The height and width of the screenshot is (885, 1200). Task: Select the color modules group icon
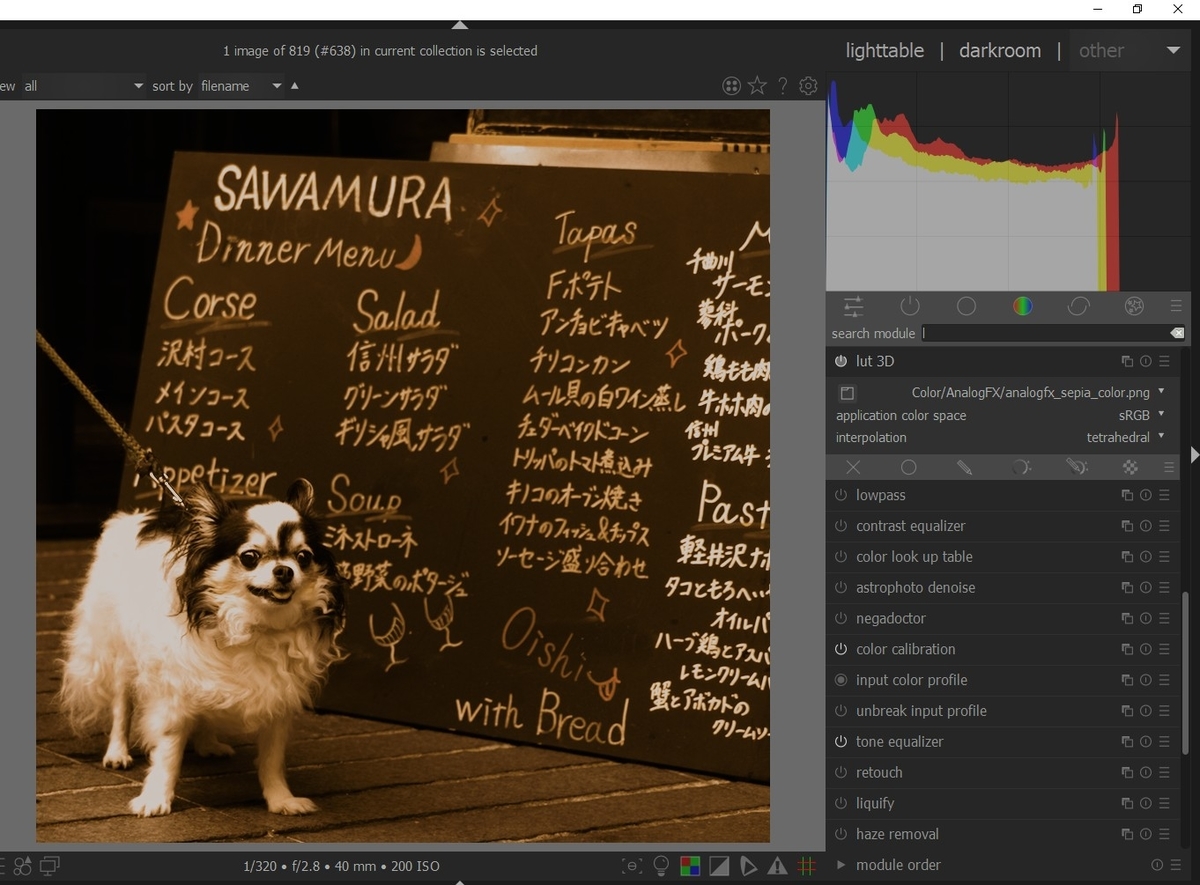click(1022, 307)
